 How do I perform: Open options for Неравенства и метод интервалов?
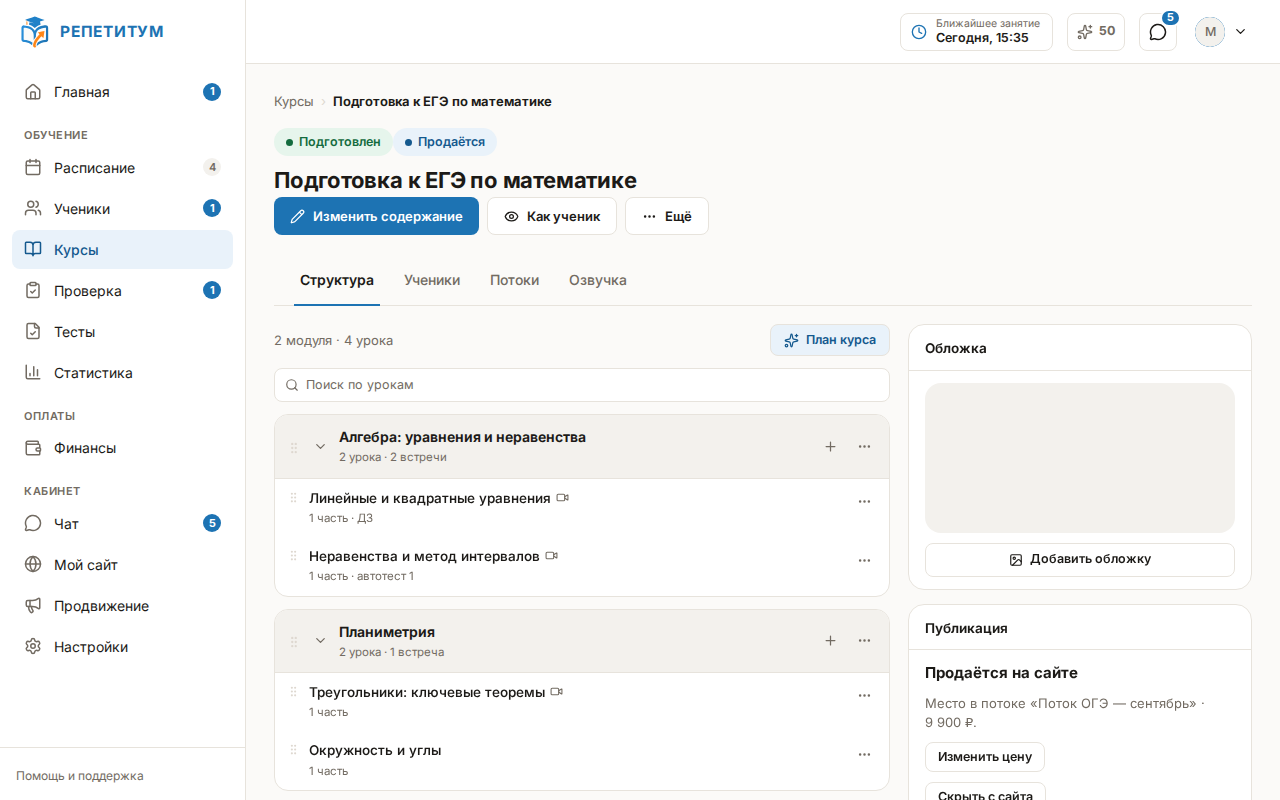click(x=865, y=561)
